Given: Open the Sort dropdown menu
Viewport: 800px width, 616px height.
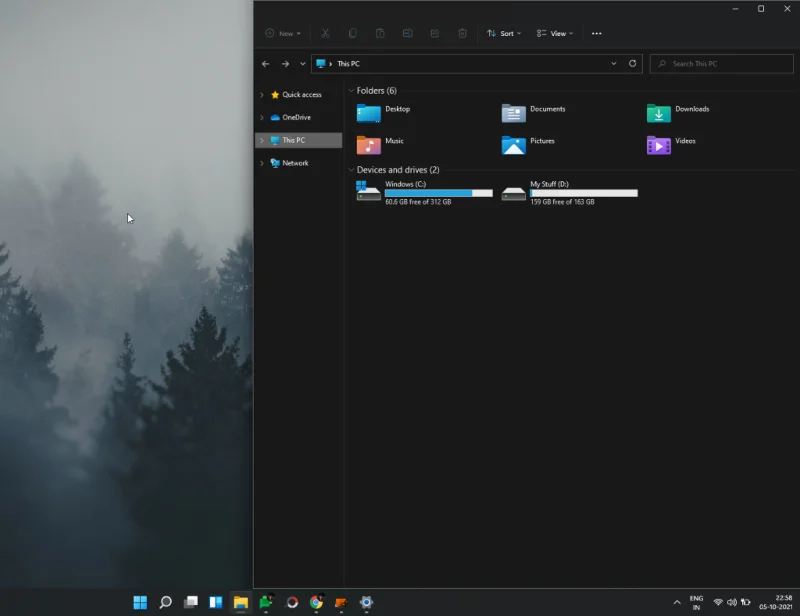Looking at the screenshot, I should click(x=503, y=33).
